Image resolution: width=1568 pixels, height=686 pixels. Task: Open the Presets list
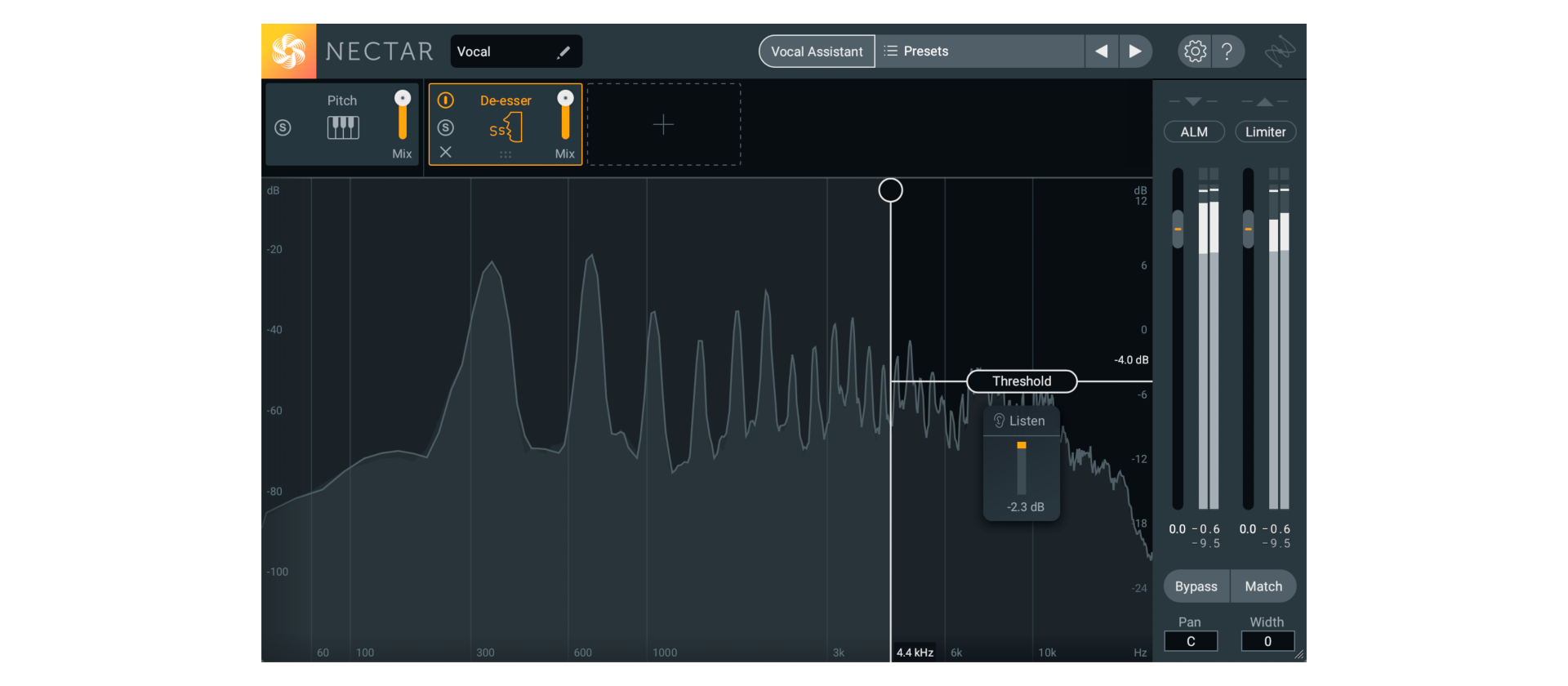(x=980, y=51)
